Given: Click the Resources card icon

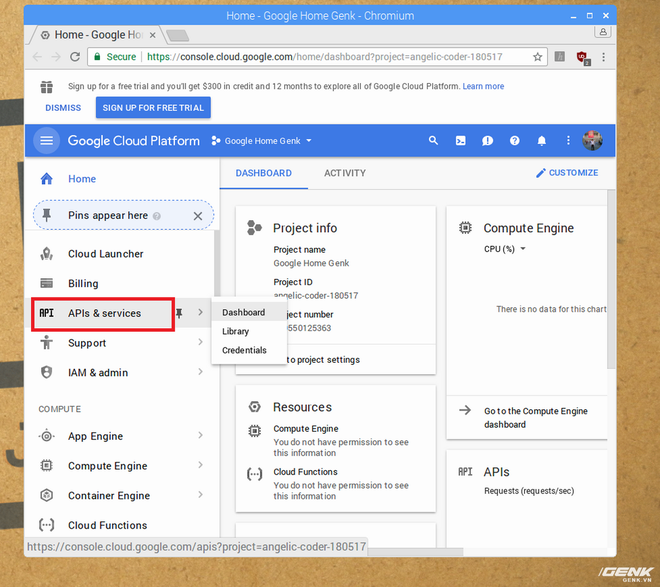Looking at the screenshot, I should (255, 407).
